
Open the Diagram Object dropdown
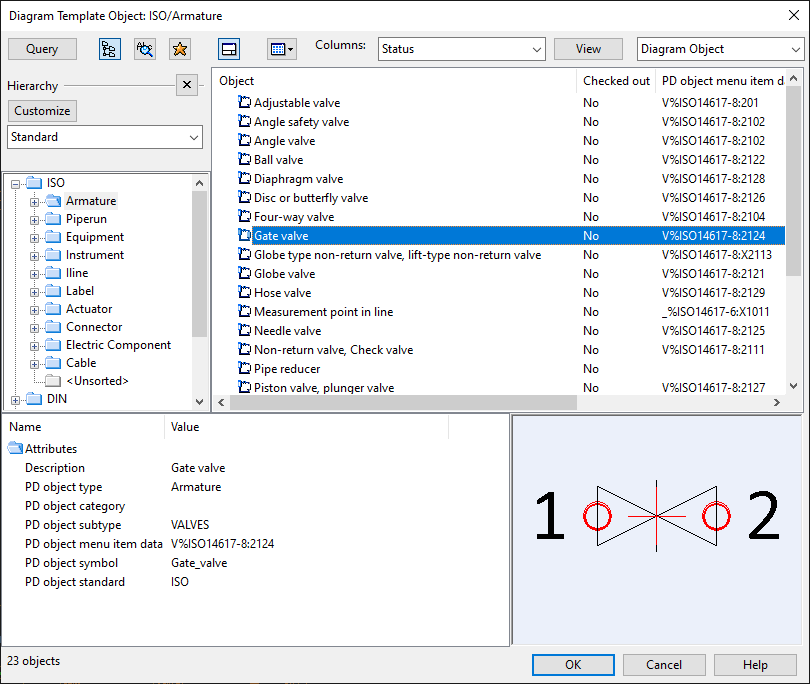(720, 49)
